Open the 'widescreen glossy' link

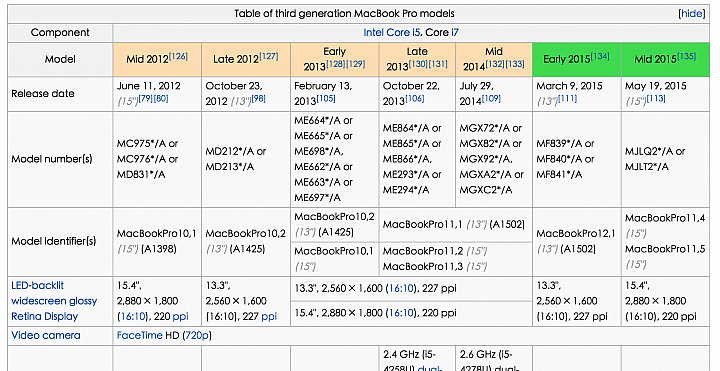pos(54,301)
